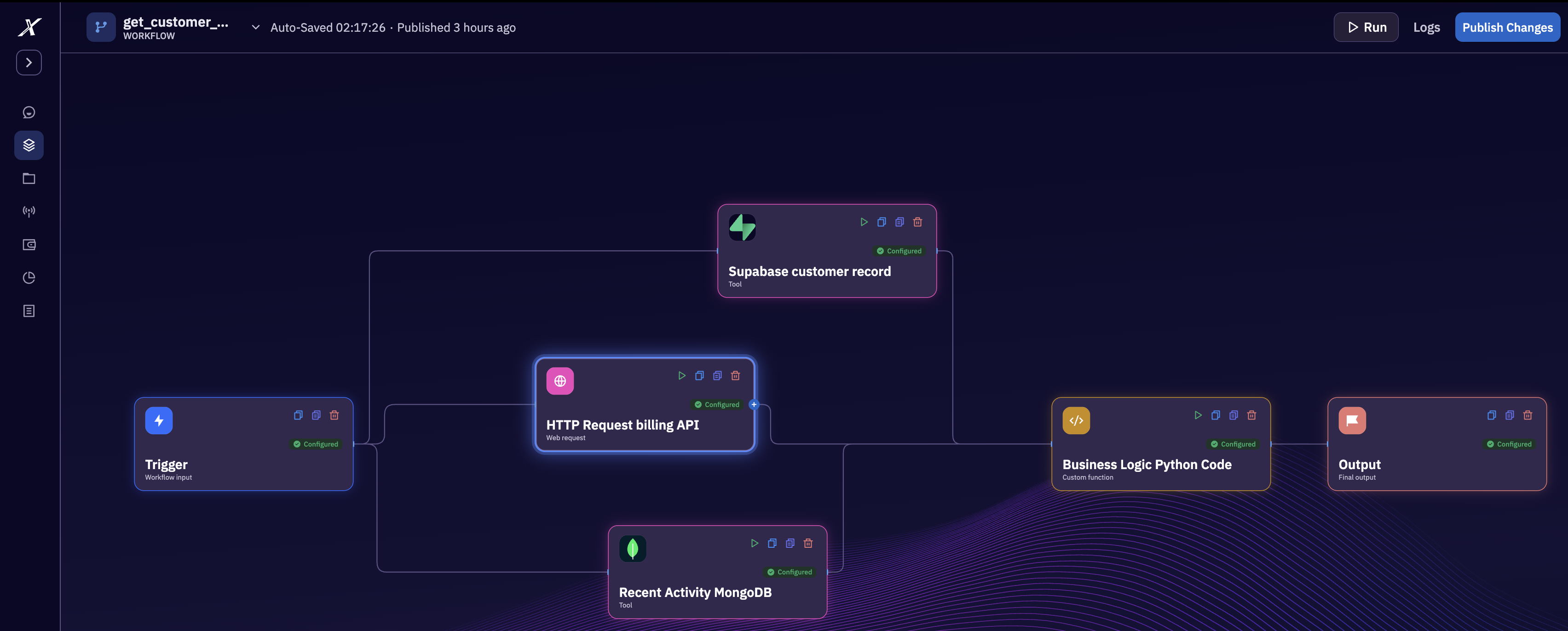1568x631 pixels.
Task: Duplicate the Trigger node
Action: [x=317, y=415]
